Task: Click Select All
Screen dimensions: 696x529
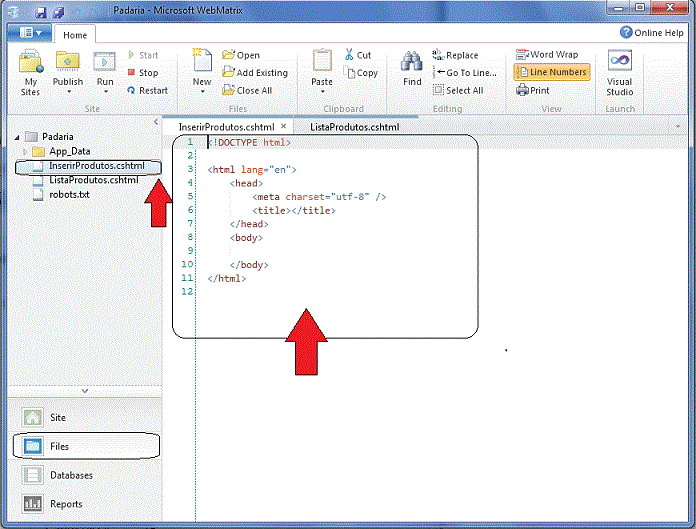Action: tap(458, 90)
